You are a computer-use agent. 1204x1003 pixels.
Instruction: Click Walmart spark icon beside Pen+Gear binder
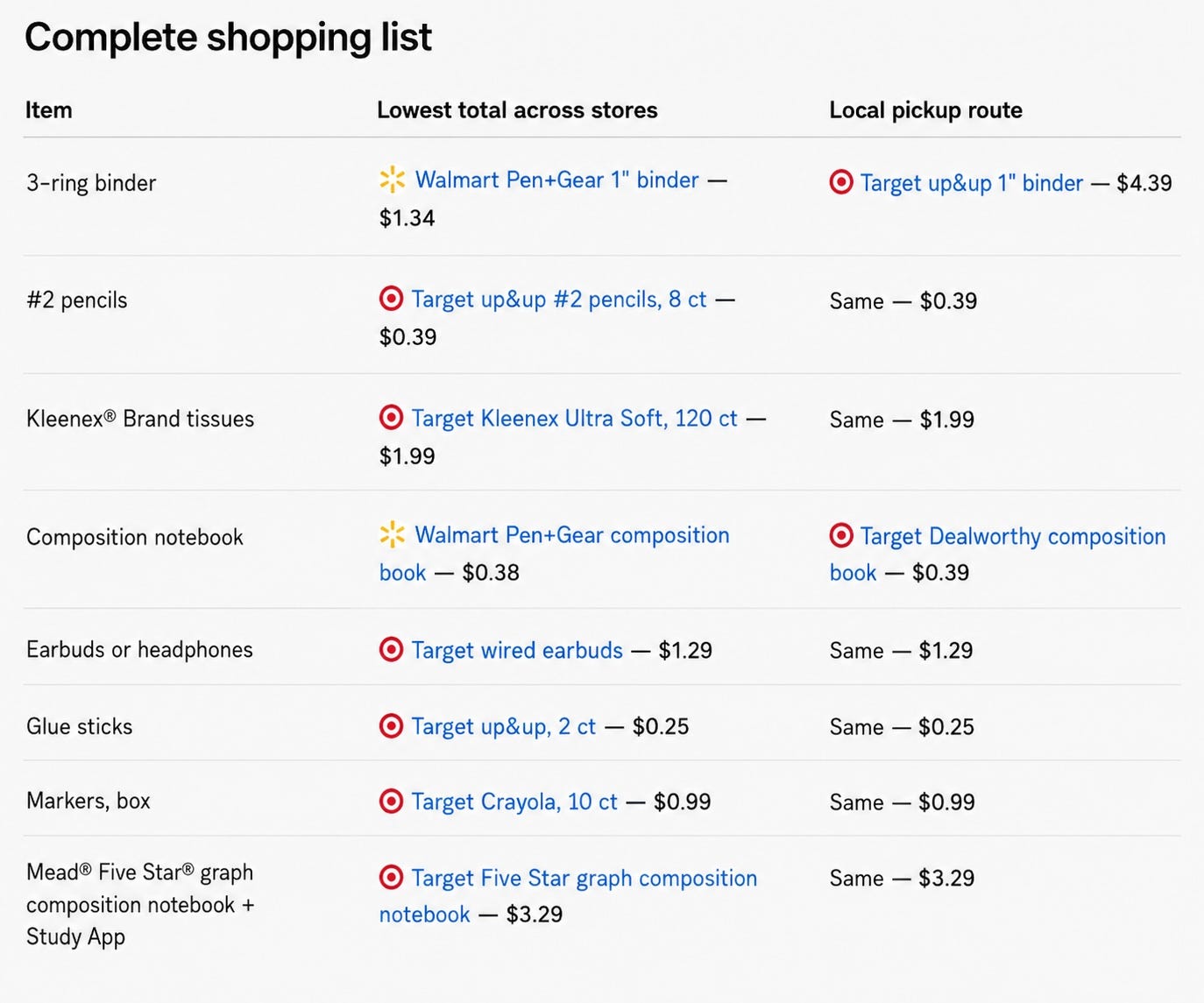click(393, 180)
